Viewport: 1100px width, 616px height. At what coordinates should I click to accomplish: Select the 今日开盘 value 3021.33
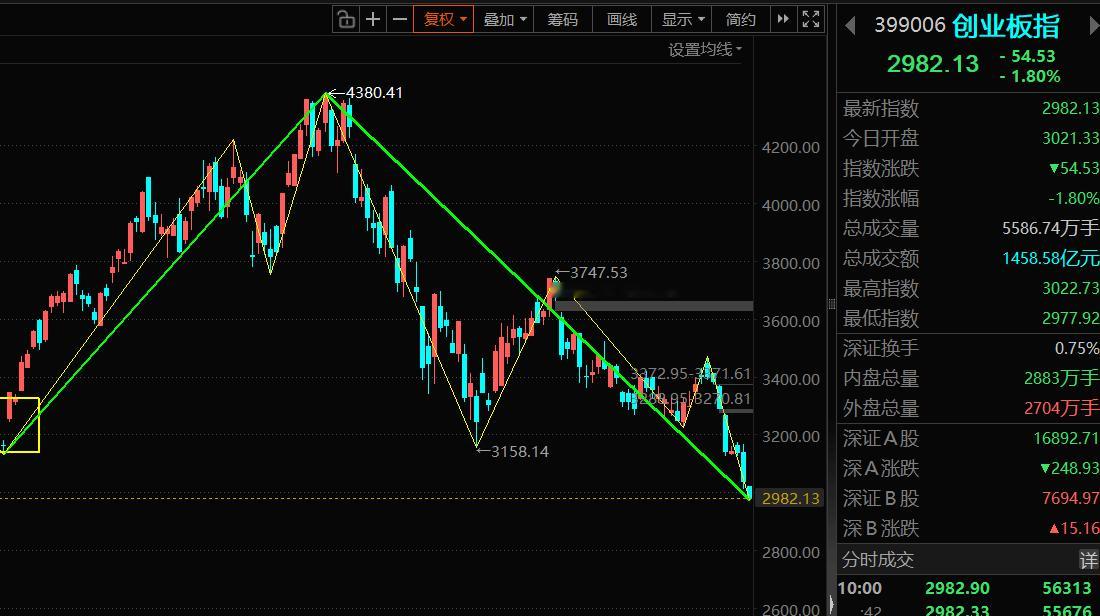(x=1070, y=138)
